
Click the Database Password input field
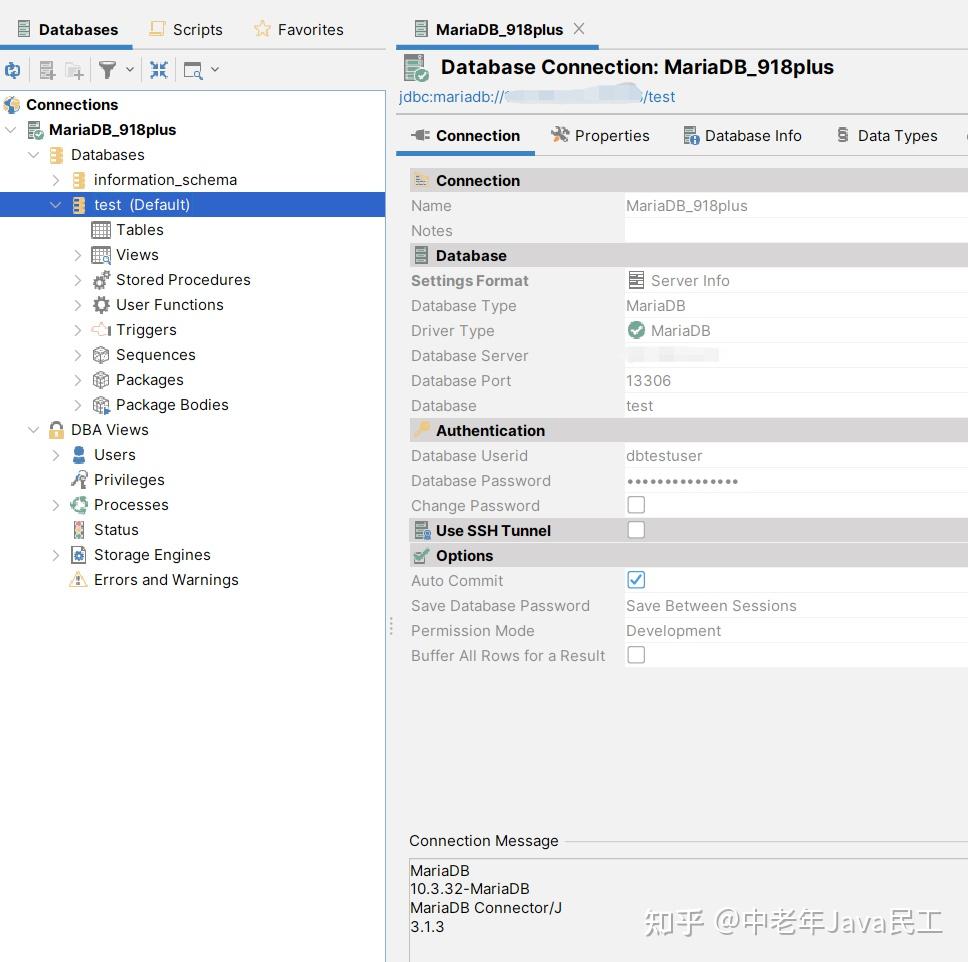coord(700,480)
